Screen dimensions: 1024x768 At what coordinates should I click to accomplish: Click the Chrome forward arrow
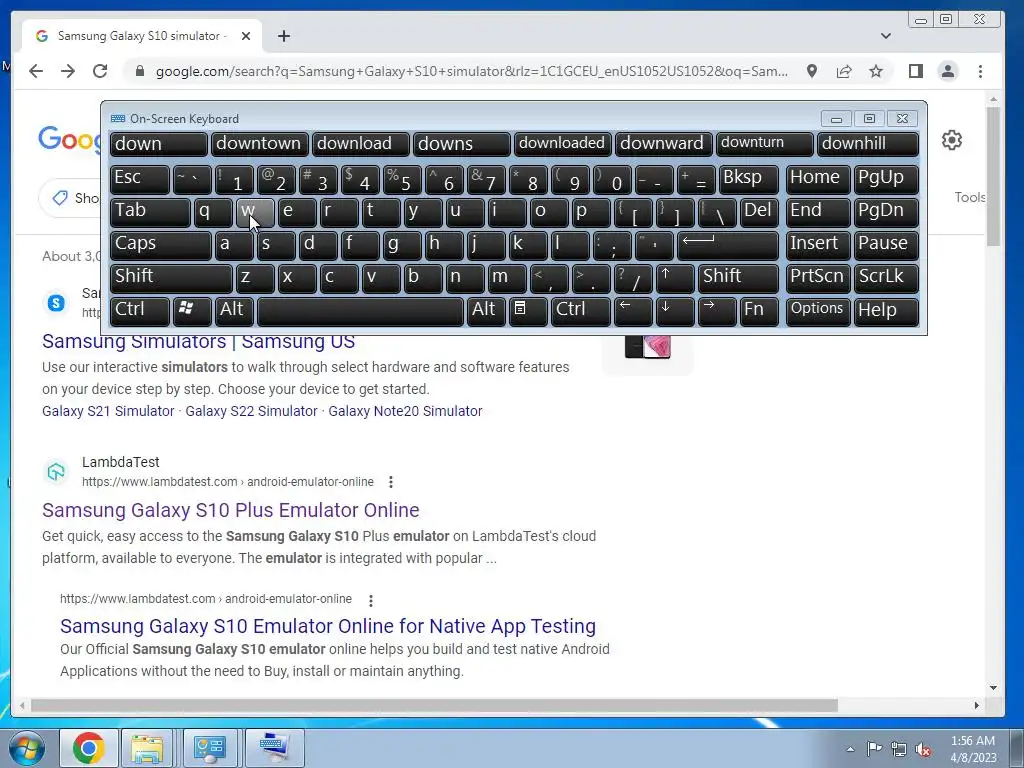(68, 71)
